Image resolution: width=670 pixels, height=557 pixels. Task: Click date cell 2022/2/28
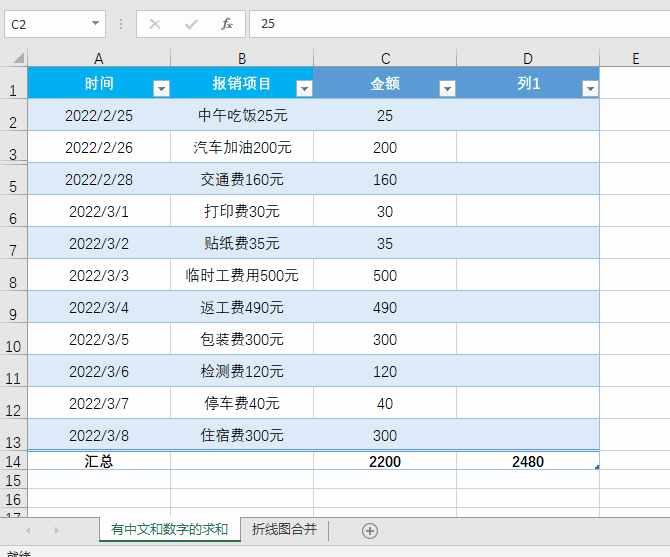[x=99, y=179]
